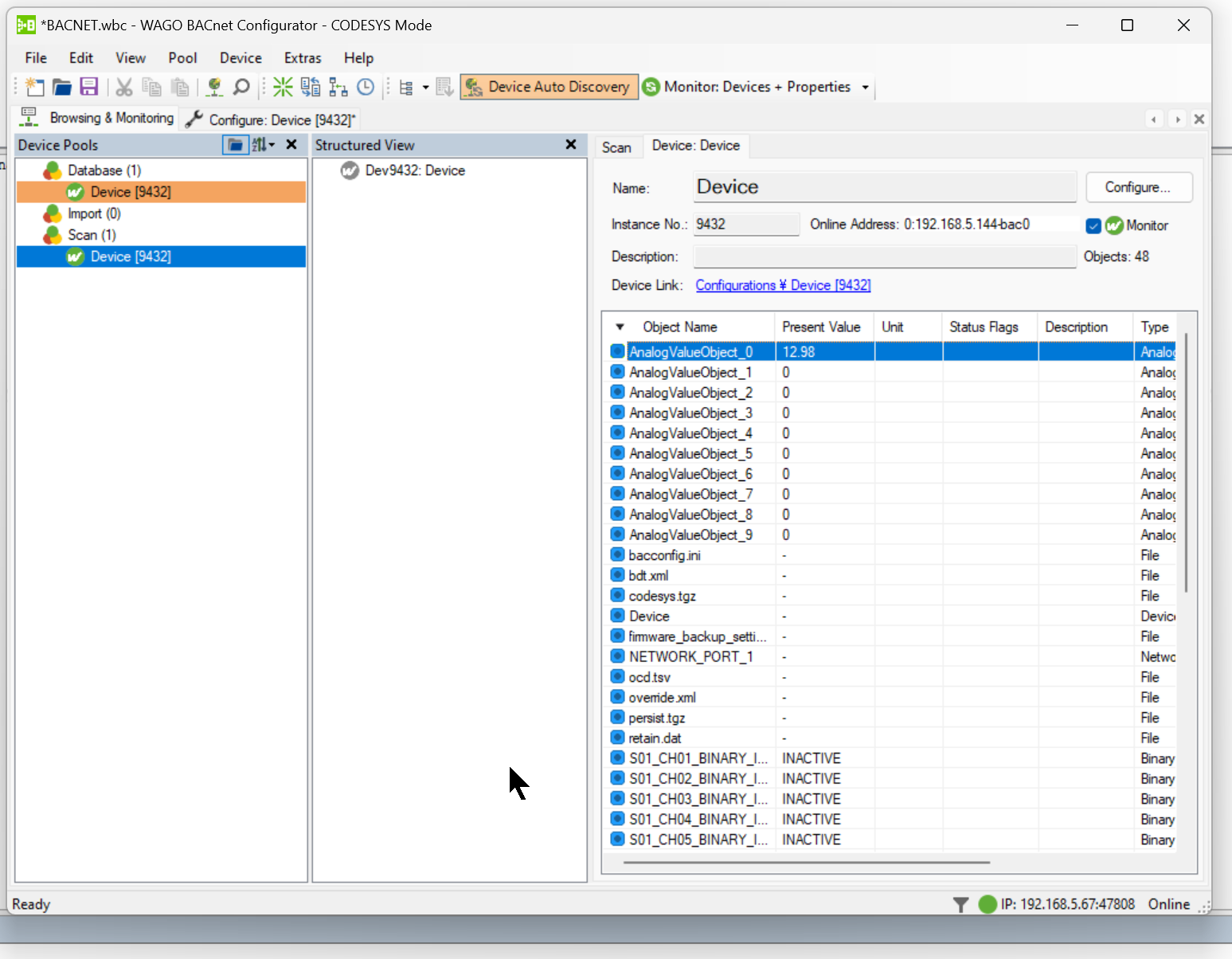This screenshot has width=1232, height=959.
Task: Select Import (0) pool node
Action: [94, 213]
